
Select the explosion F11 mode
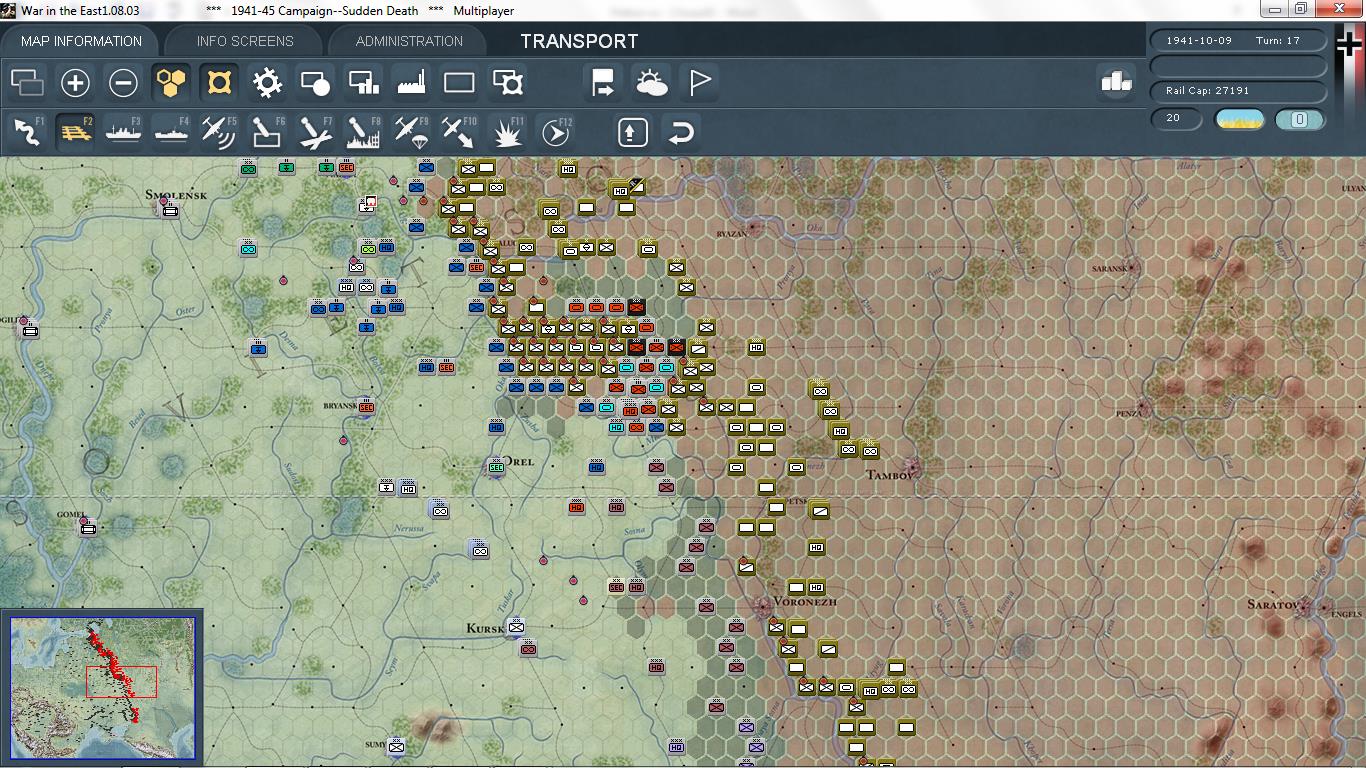click(508, 132)
